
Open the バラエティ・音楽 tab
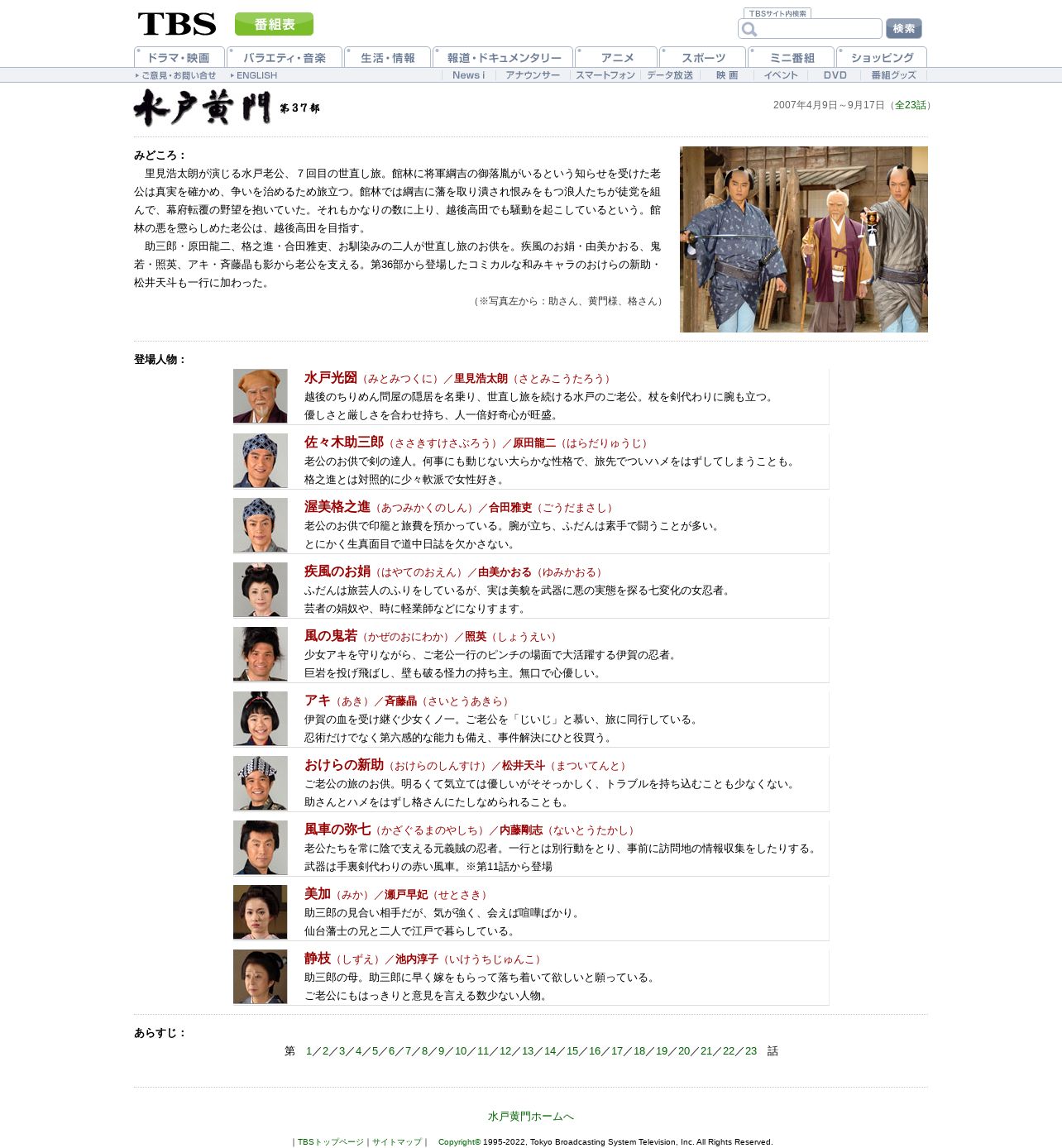[285, 57]
